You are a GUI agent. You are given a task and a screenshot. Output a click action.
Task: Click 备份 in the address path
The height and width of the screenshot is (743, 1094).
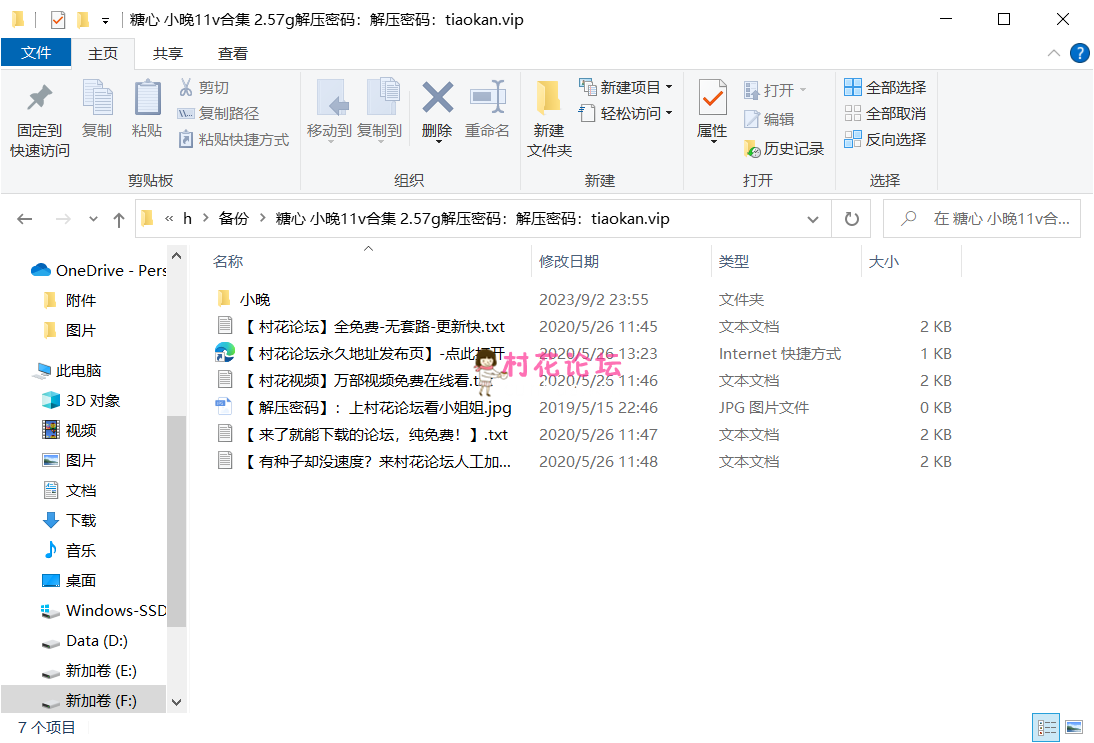pos(234,218)
